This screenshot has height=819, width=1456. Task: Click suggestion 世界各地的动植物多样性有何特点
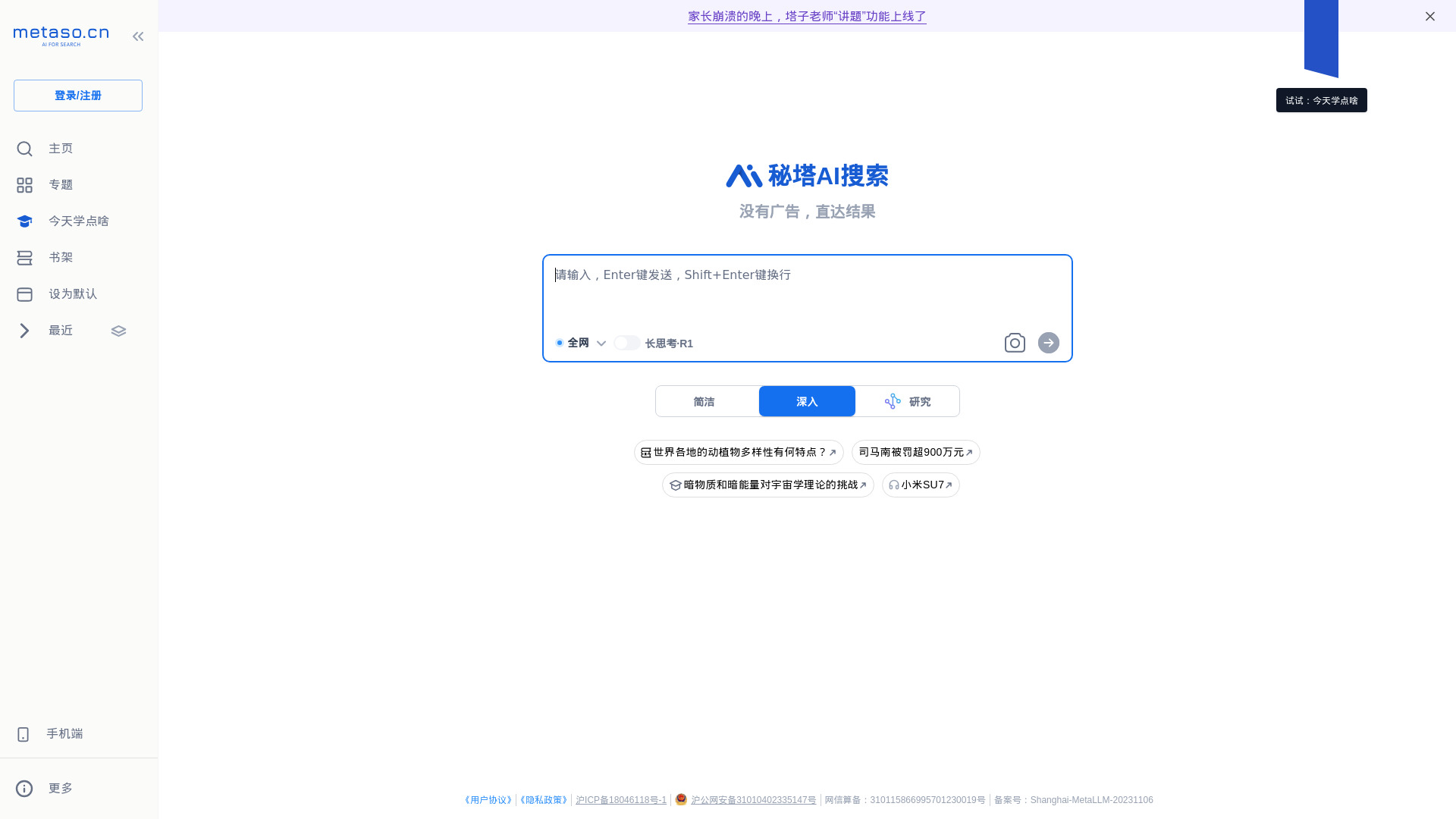pyautogui.click(x=739, y=452)
